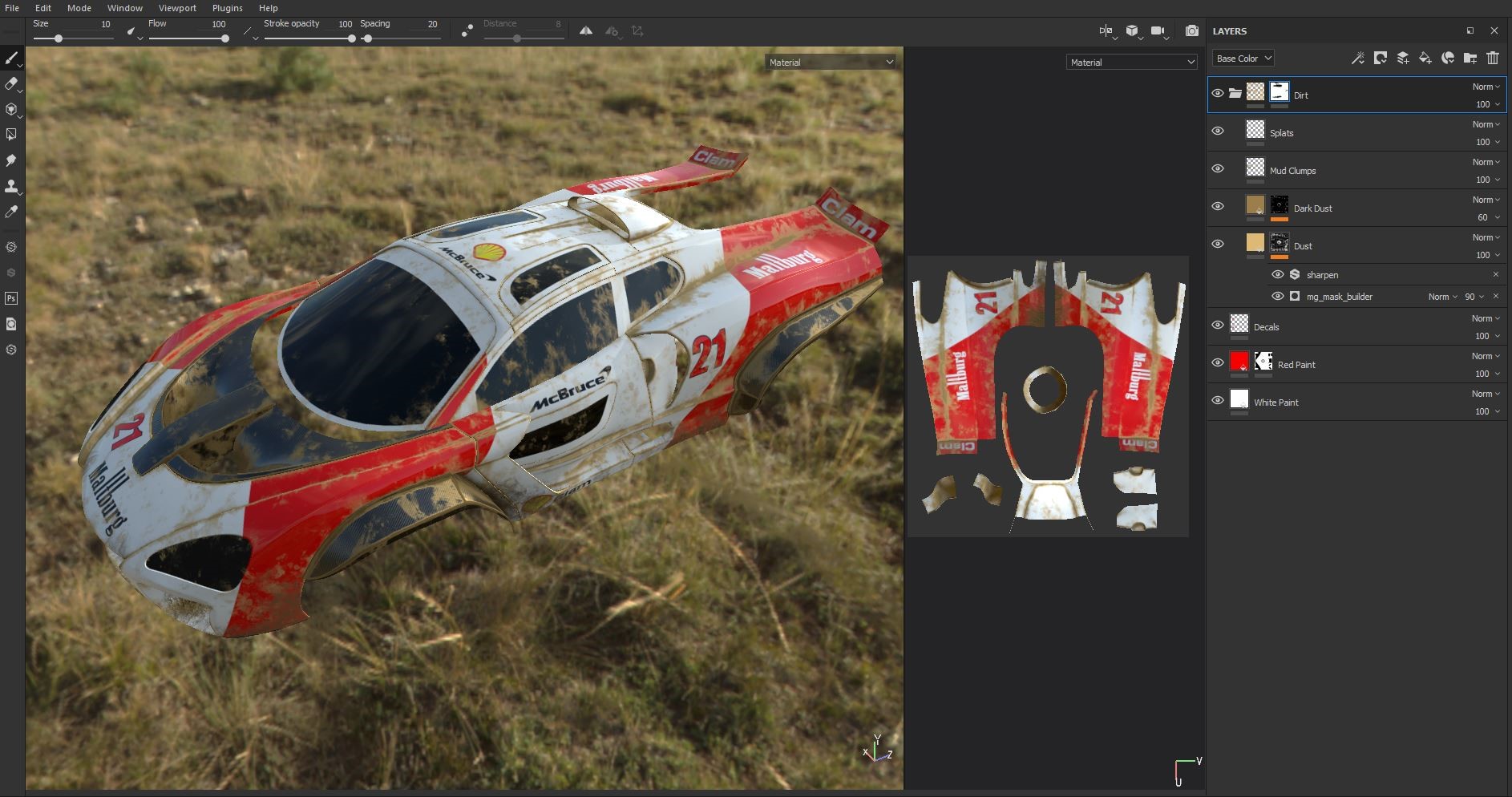Open the Mode menu
Image resolution: width=1512 pixels, height=797 pixels.
coord(79,8)
